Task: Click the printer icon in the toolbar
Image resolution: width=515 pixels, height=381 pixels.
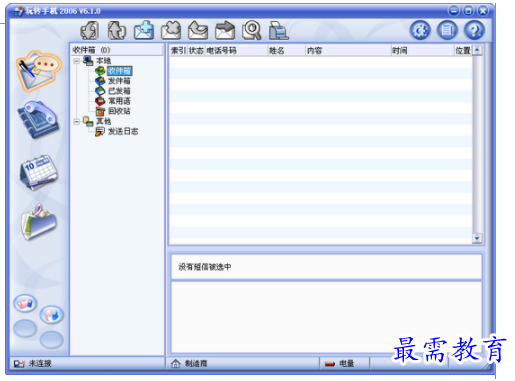Action: (279, 30)
